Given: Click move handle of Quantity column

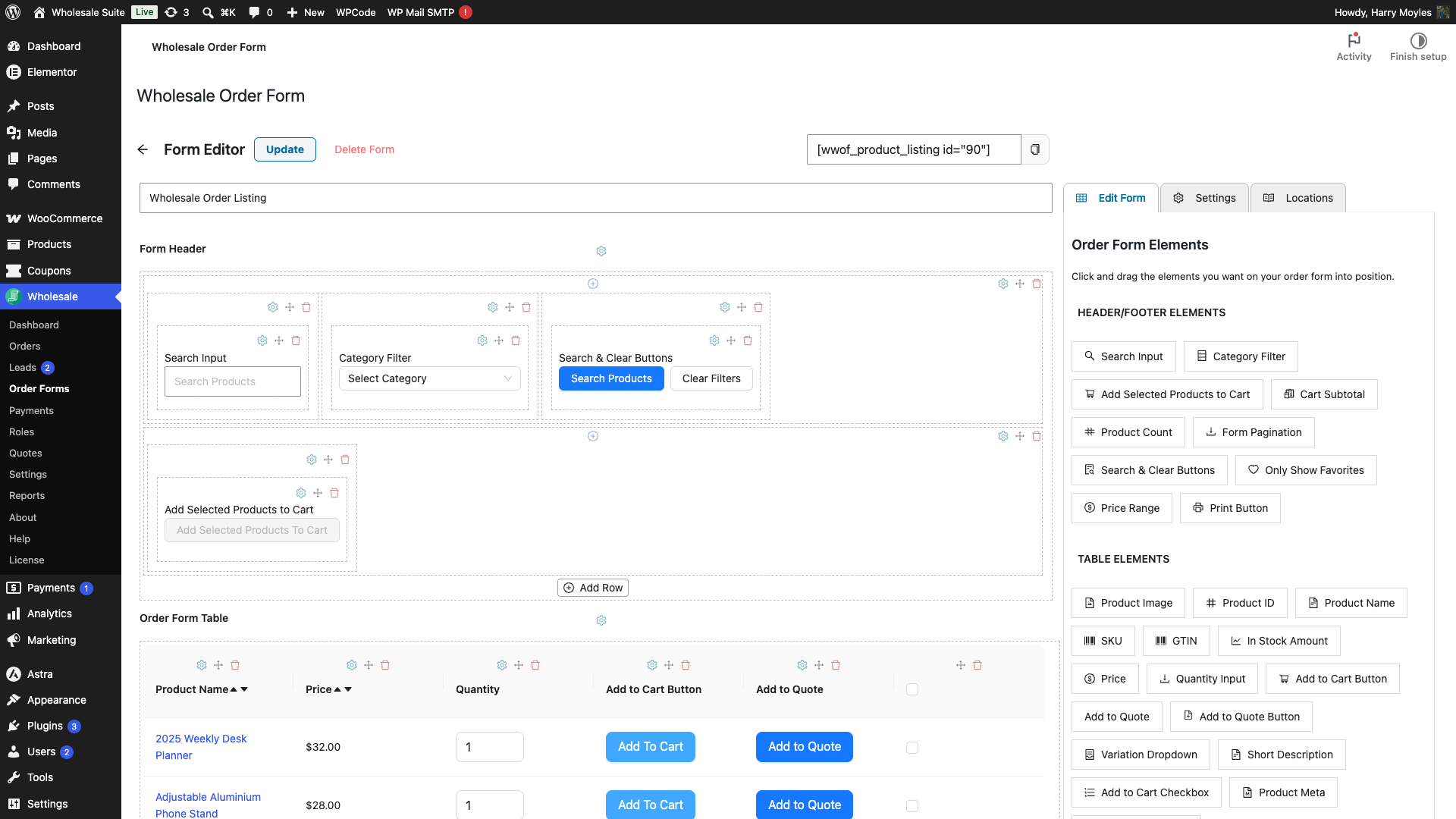Looking at the screenshot, I should coord(519,665).
